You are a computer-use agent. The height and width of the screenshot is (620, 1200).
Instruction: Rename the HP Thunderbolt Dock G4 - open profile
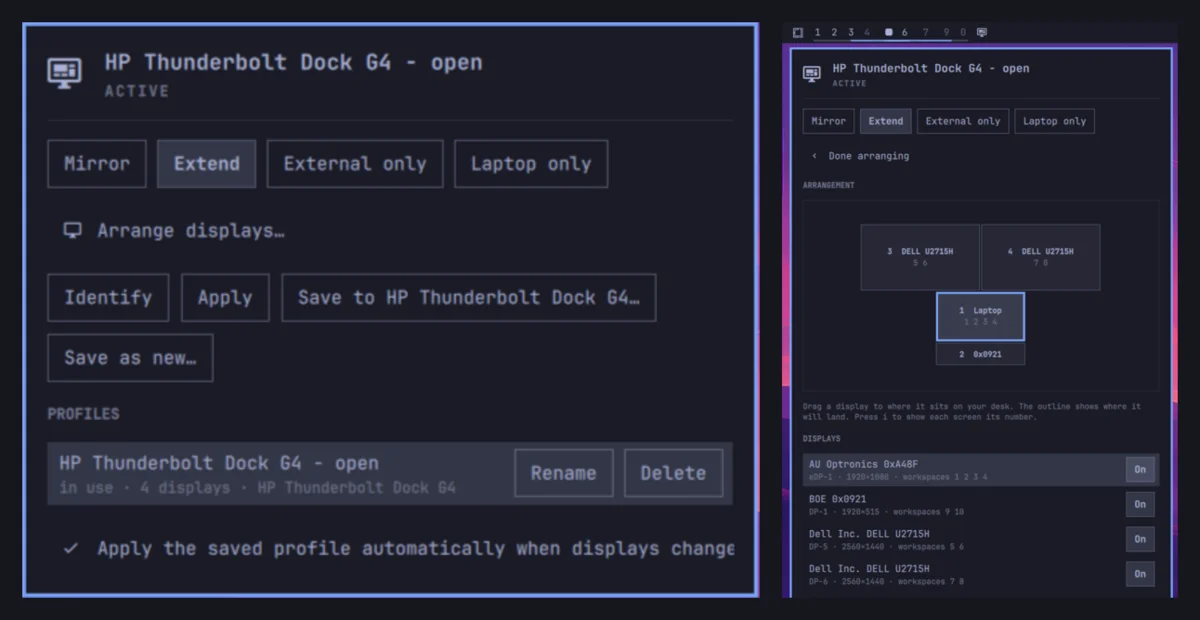[x=564, y=473]
